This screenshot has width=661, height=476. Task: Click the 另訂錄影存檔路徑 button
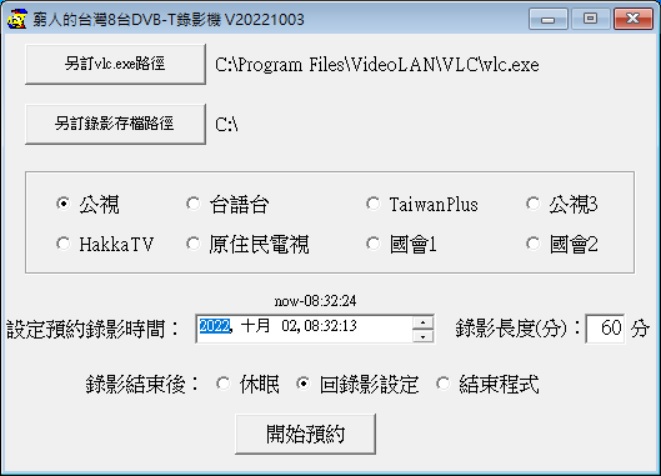tap(116, 124)
